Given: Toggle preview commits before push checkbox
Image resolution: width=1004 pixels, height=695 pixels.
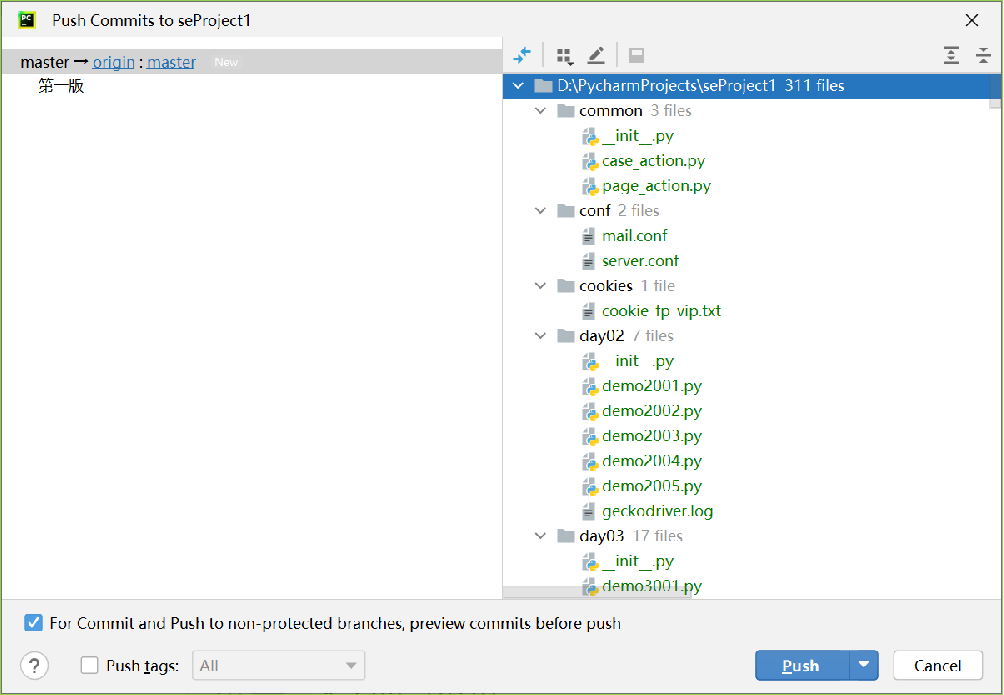Looking at the screenshot, I should pos(33,623).
